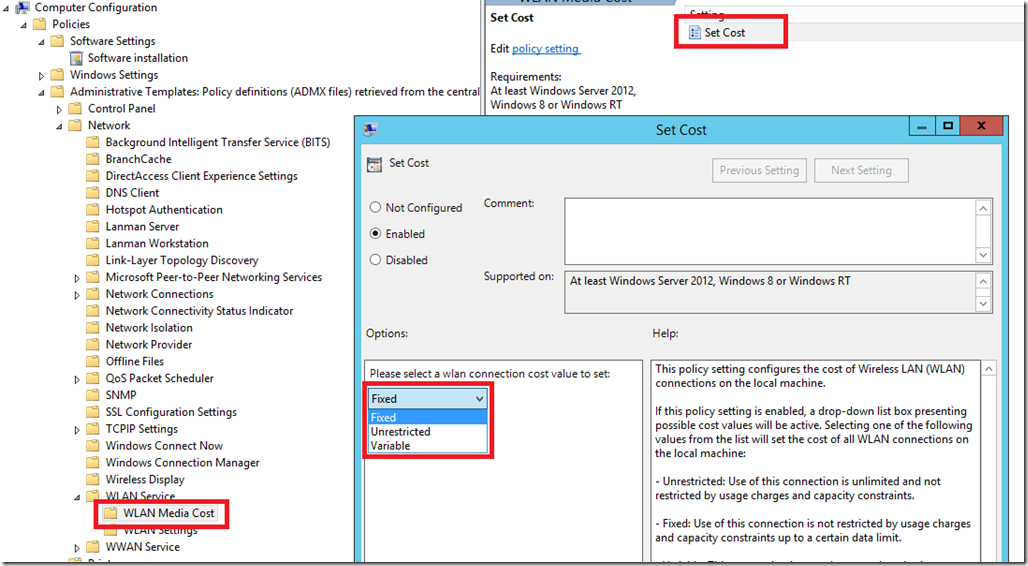The height and width of the screenshot is (566, 1028).
Task: Expand the Network Connections tree node
Action: tap(77, 295)
